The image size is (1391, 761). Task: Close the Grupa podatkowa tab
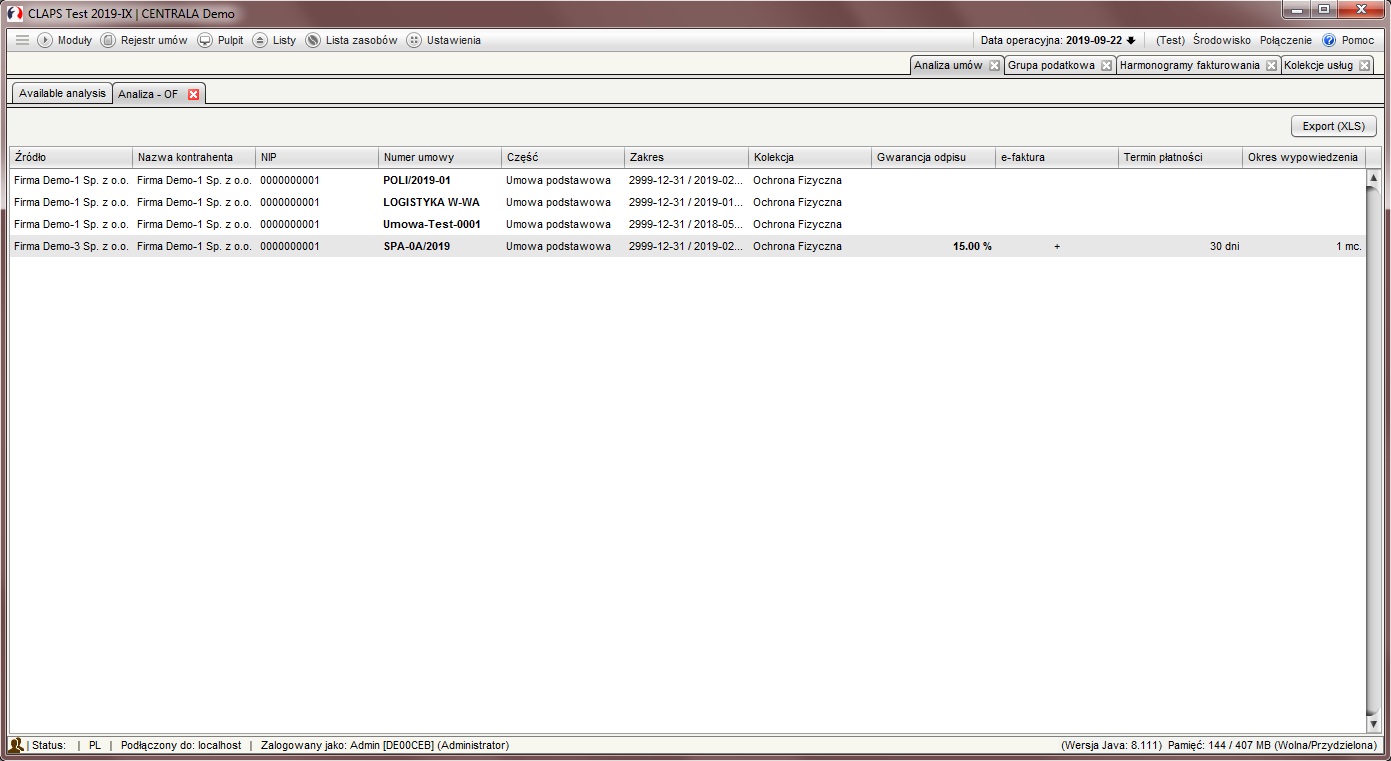tap(1106, 66)
